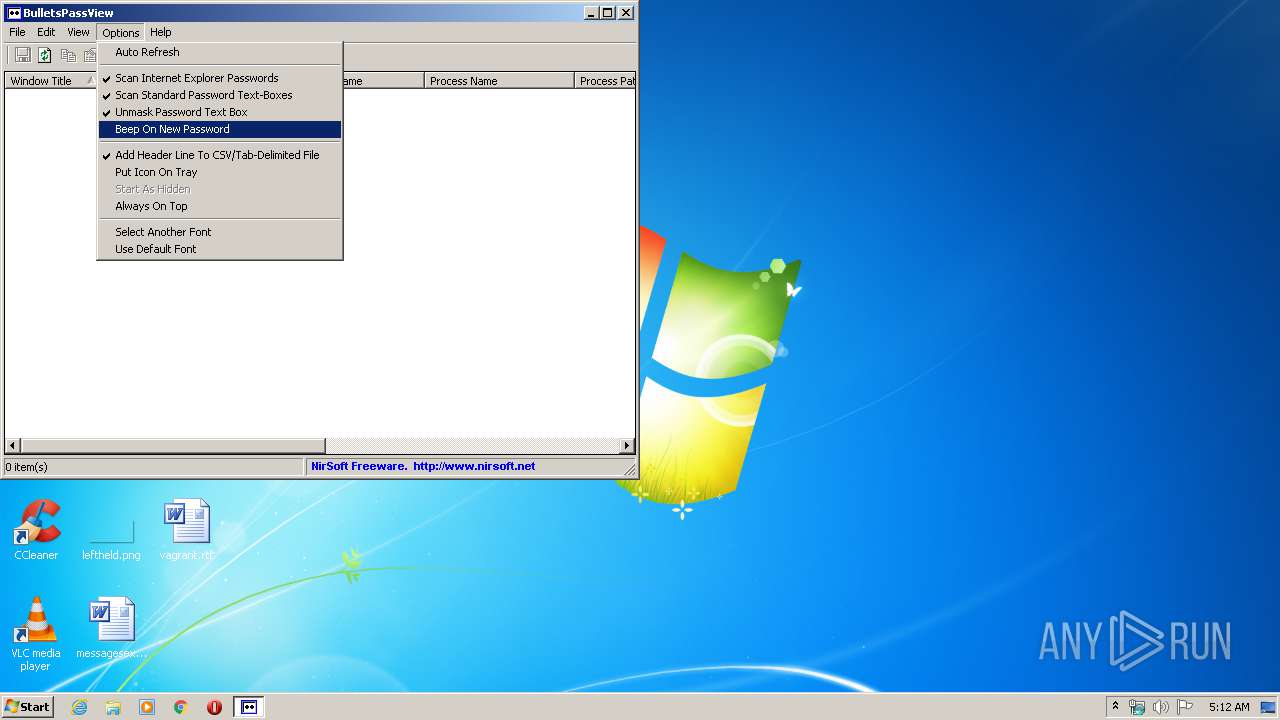This screenshot has height=720, width=1280.
Task: Launch Google Chrome from the taskbar
Action: point(181,707)
